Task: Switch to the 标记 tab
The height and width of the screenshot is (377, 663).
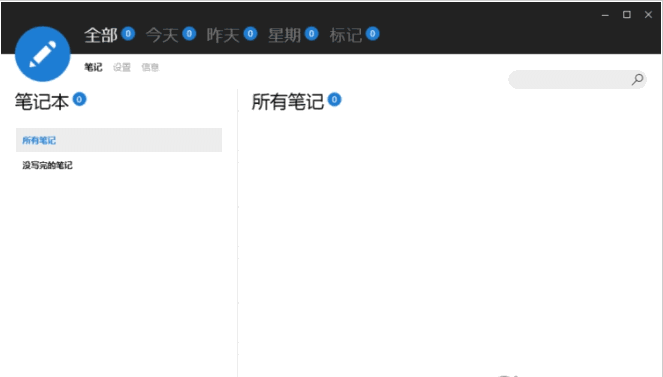Action: click(345, 35)
